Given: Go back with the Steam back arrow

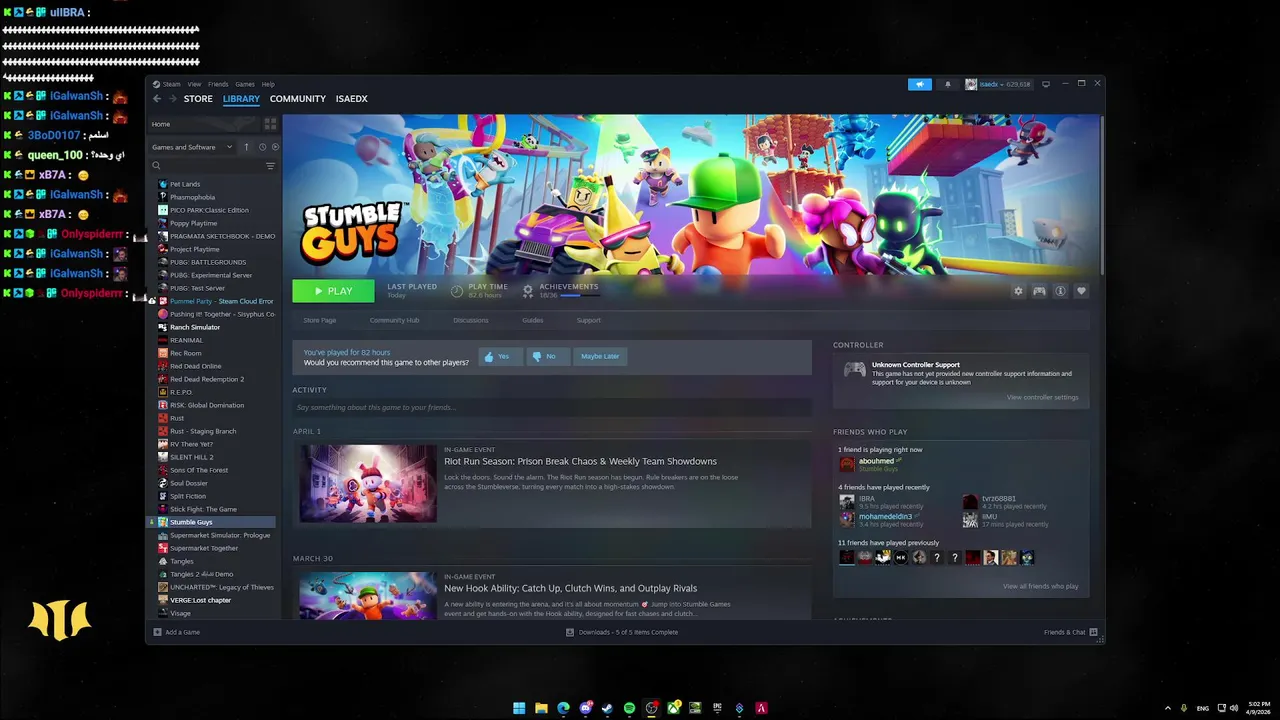Looking at the screenshot, I should tap(157, 99).
